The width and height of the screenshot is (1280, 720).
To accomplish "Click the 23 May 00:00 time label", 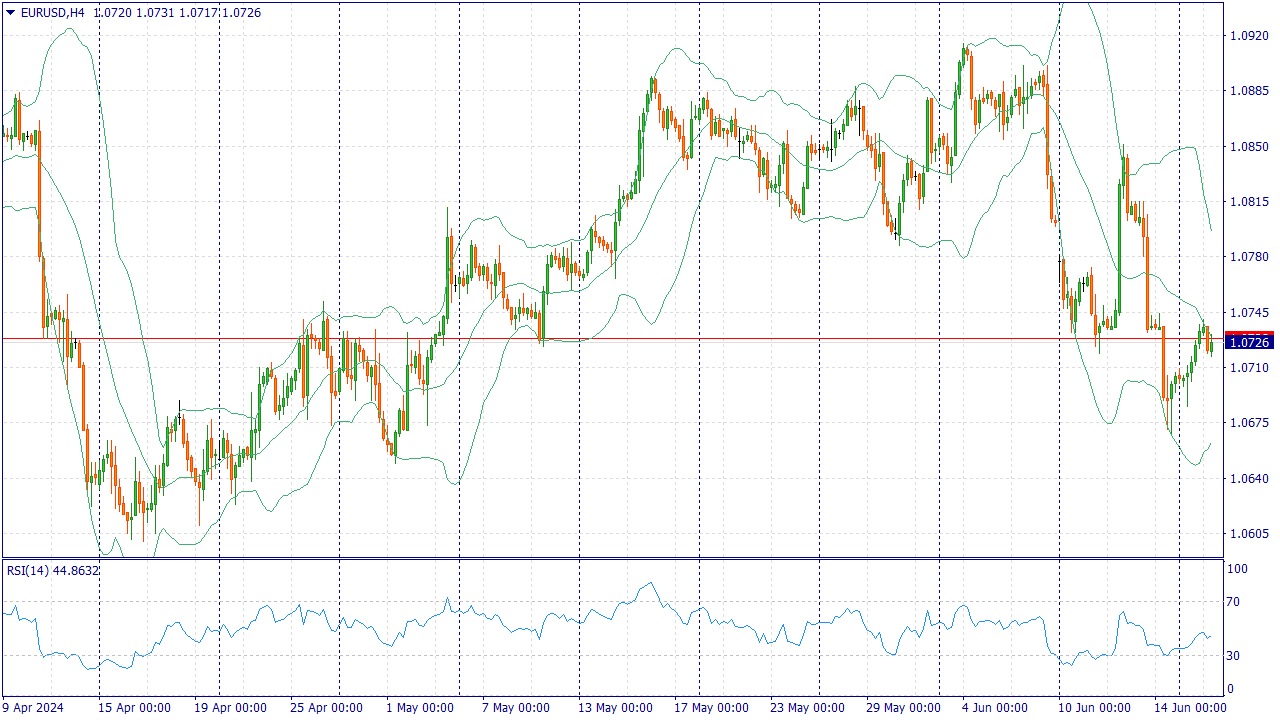I will point(807,708).
